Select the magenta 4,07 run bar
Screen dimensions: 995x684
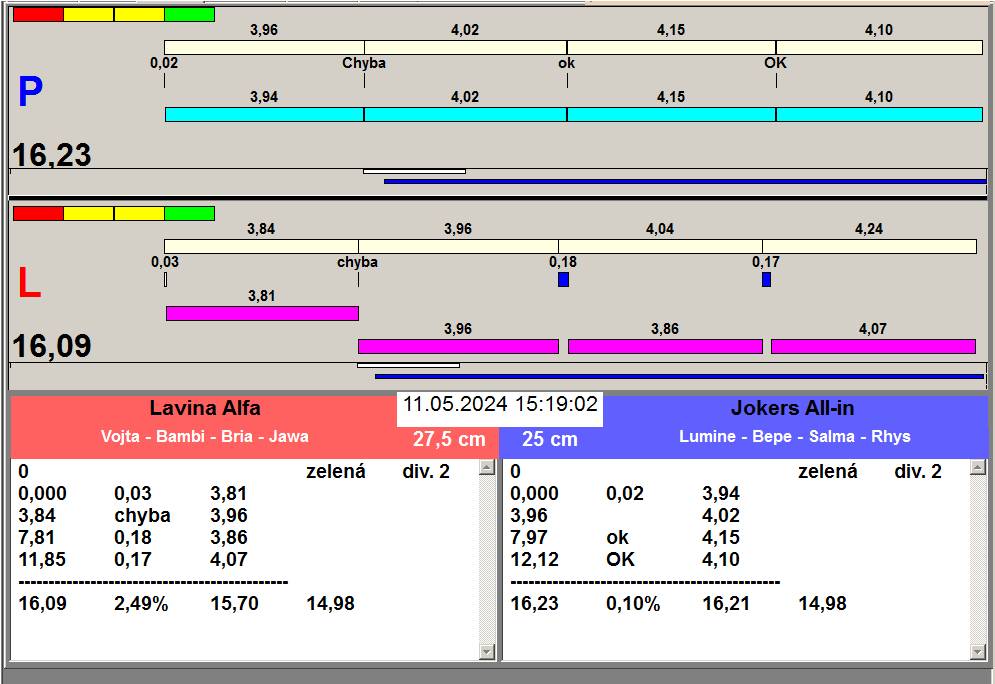tap(873, 346)
